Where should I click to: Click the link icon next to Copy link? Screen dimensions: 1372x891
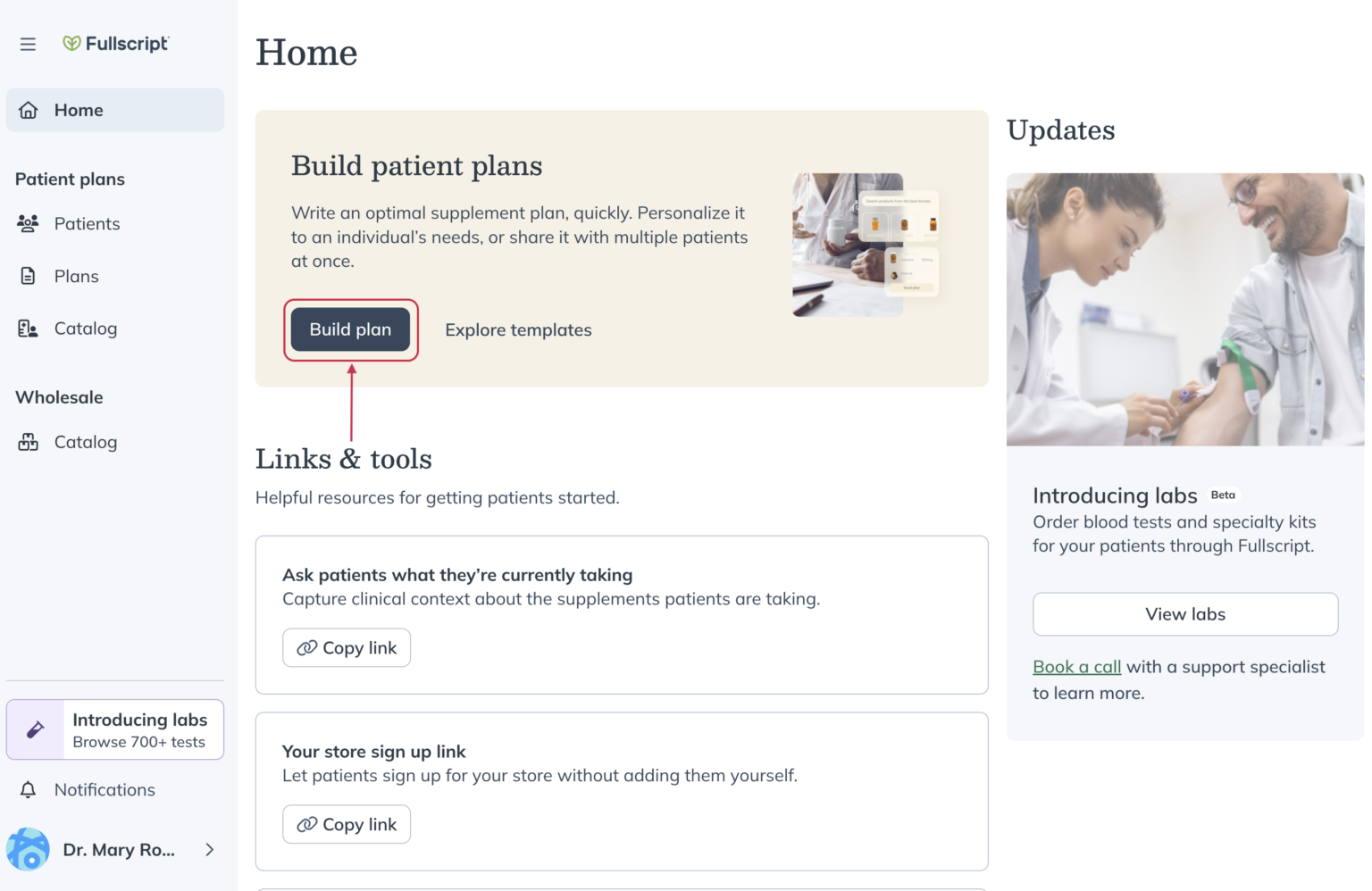305,647
